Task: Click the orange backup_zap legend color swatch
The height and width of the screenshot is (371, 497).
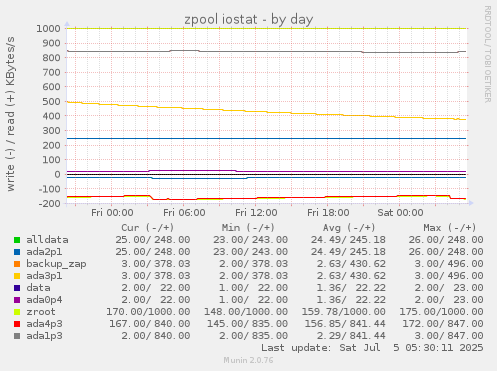Action: click(17, 264)
